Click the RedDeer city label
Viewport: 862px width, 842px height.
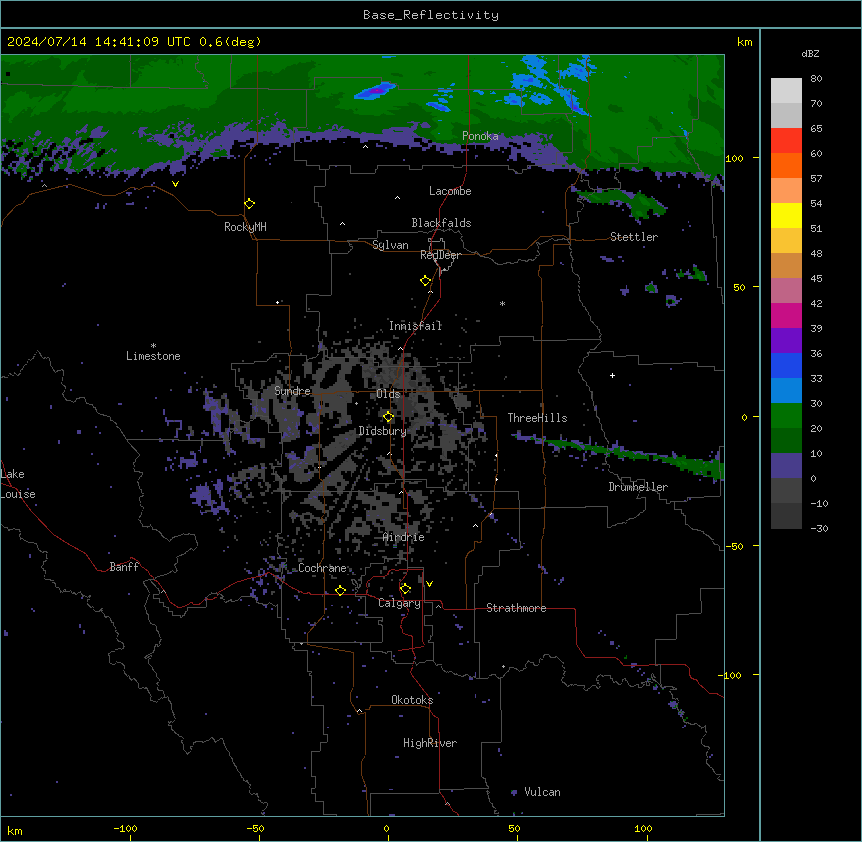pos(440,255)
